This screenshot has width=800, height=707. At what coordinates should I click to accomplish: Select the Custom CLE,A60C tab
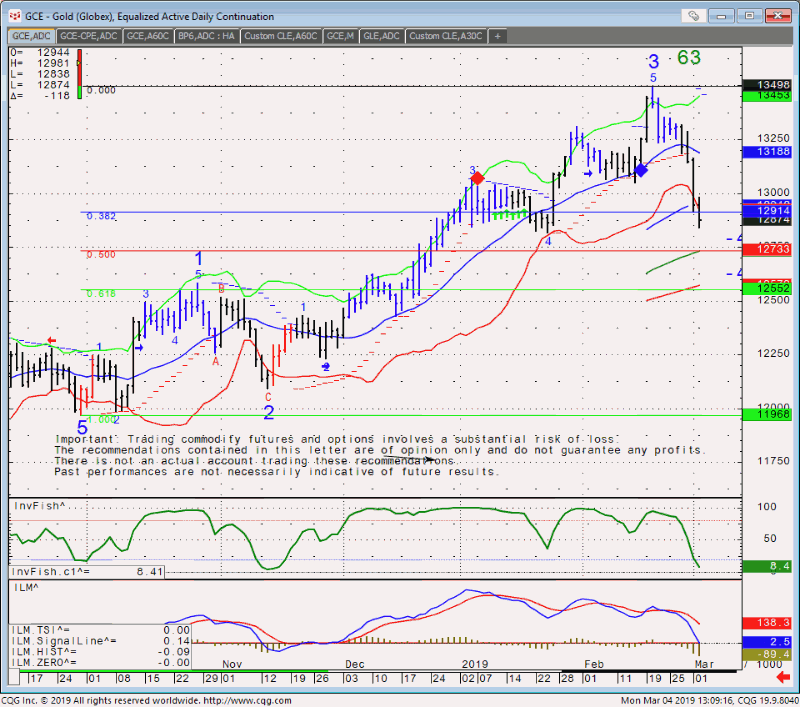[280, 36]
